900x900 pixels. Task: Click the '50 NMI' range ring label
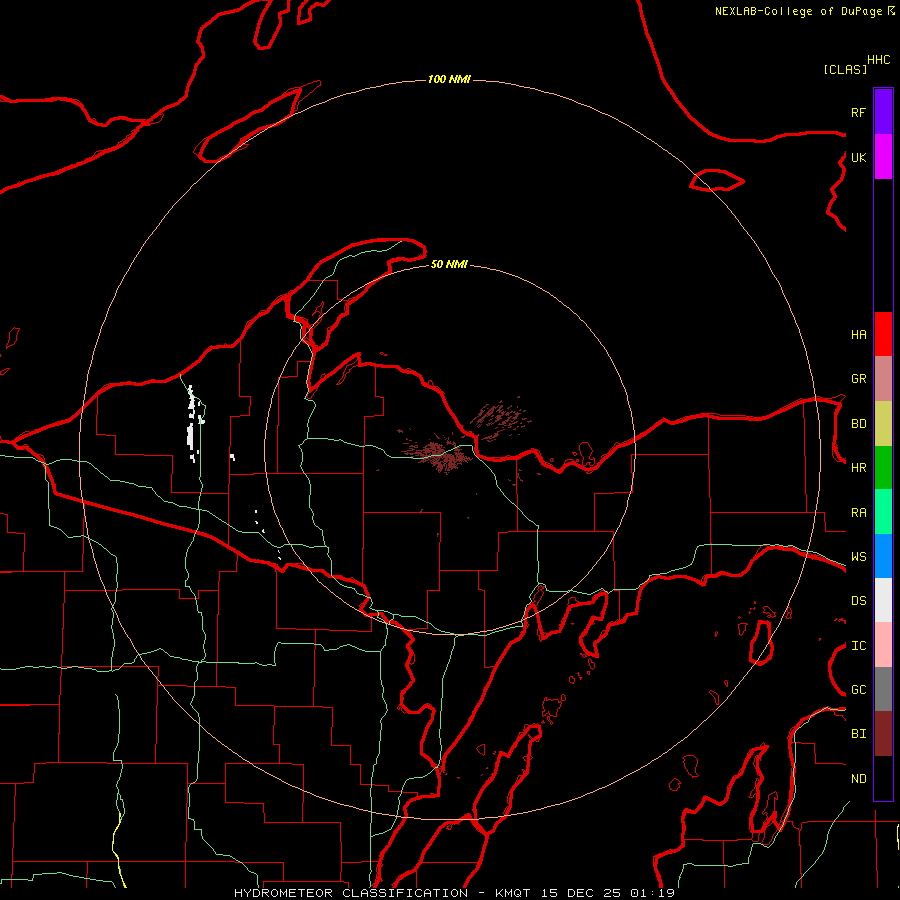click(x=449, y=264)
